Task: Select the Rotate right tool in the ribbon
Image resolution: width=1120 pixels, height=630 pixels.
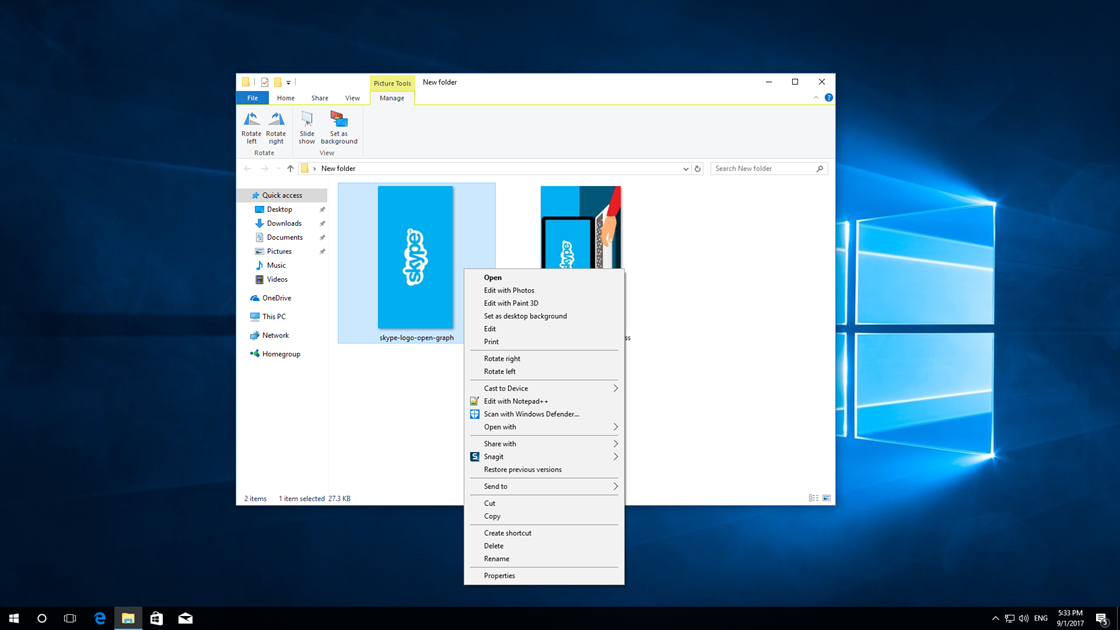Action: click(276, 127)
